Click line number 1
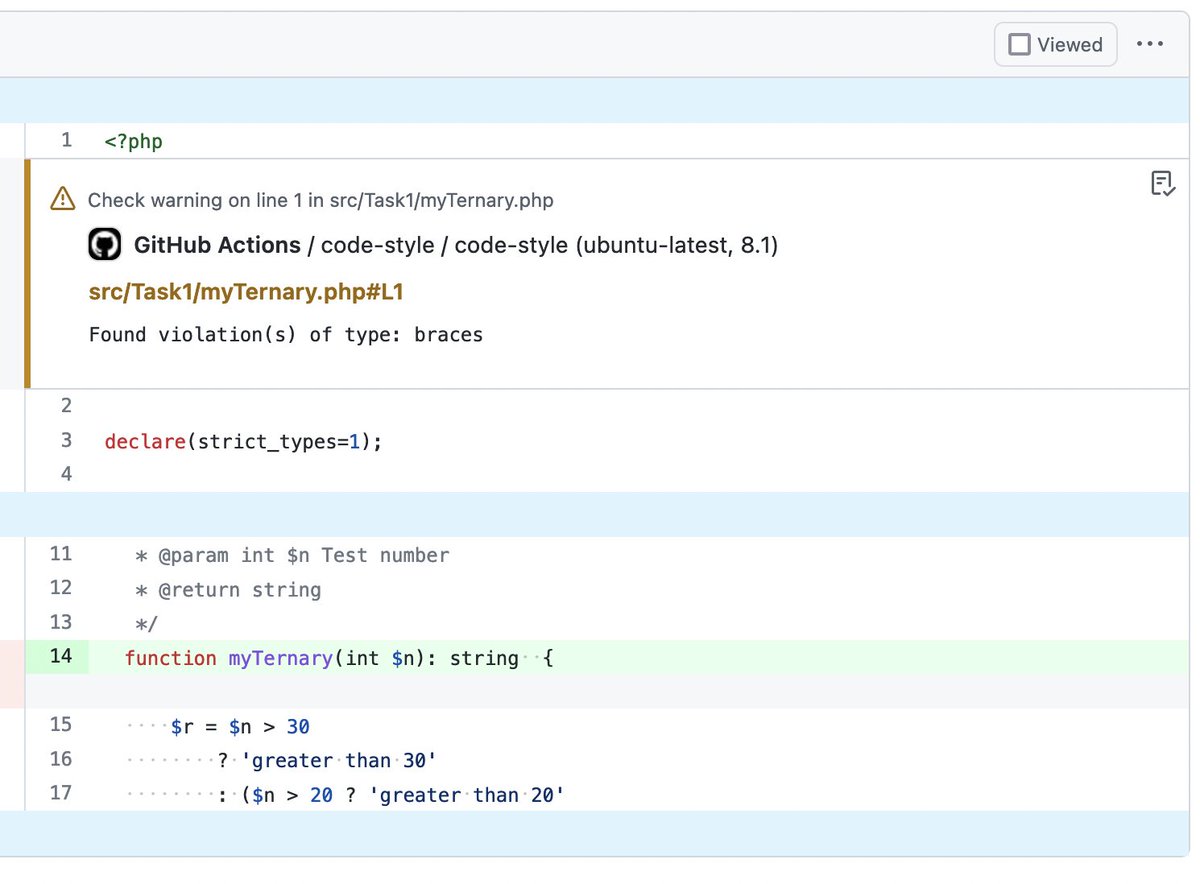This screenshot has height=884, width=1200. (66, 140)
